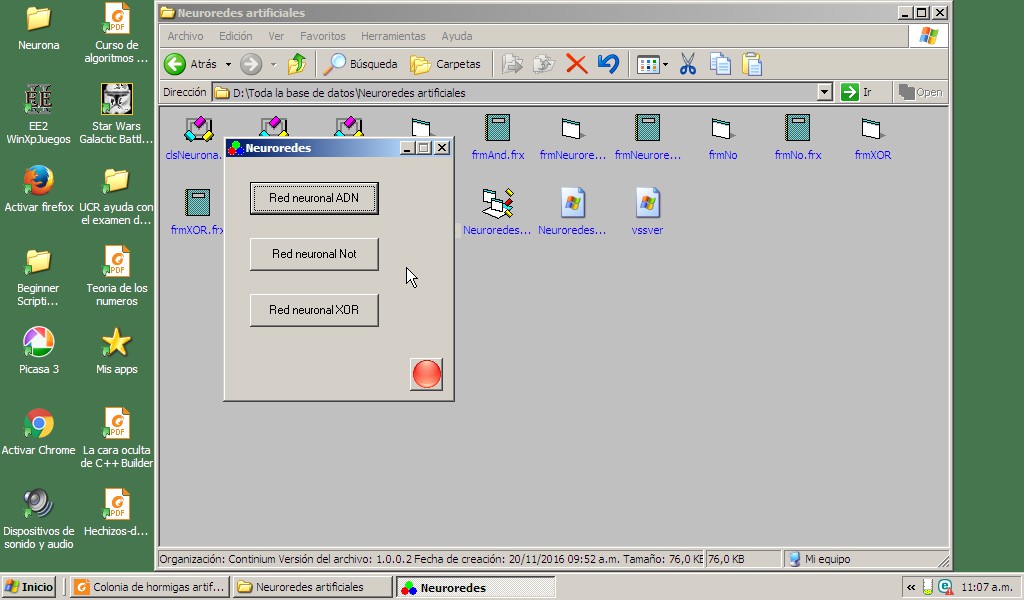The width and height of the screenshot is (1024, 600).
Task: Select the scissors Cut icon
Action: (x=688, y=64)
